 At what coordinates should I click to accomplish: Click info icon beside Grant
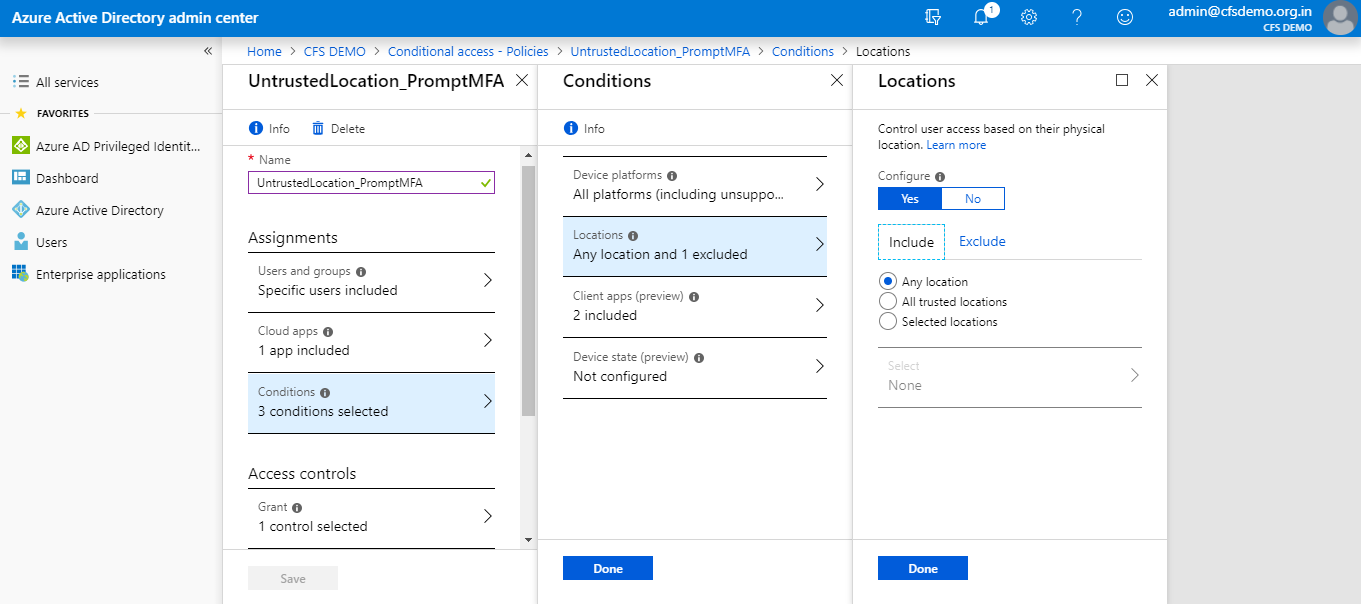pos(297,508)
